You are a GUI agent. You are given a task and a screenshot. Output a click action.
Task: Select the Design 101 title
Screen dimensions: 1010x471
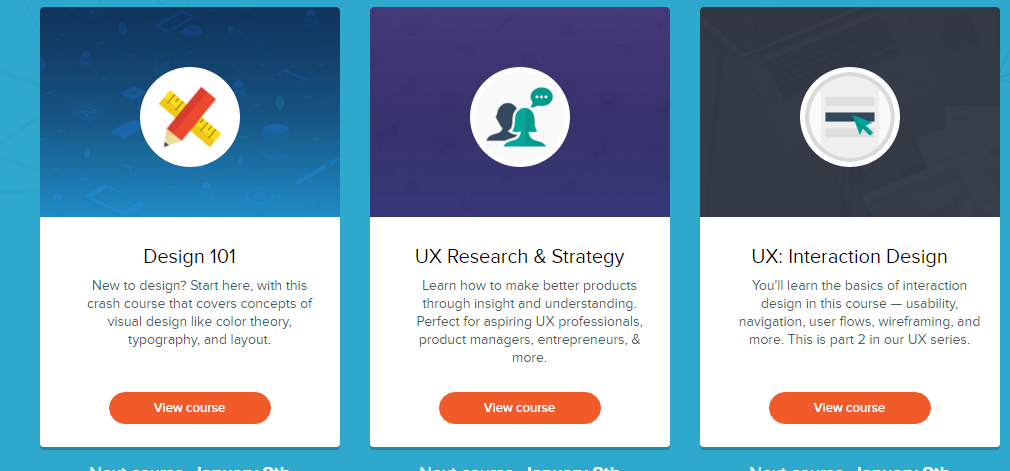(x=190, y=256)
